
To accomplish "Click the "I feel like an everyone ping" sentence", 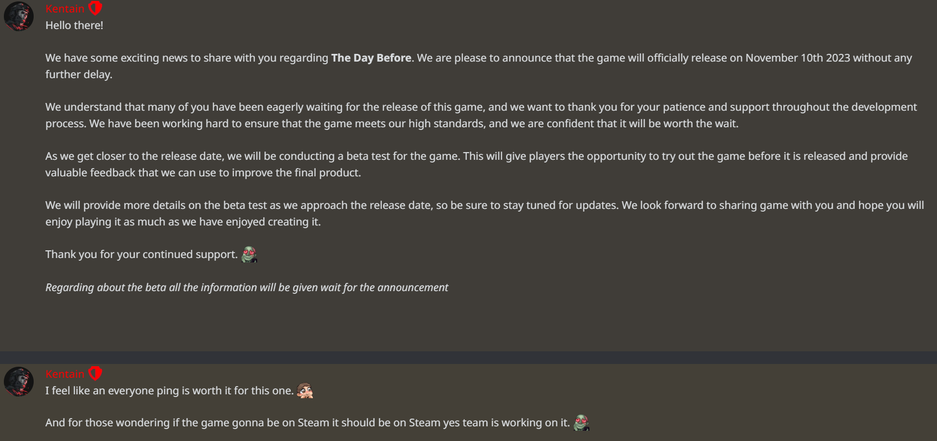I will (169, 390).
